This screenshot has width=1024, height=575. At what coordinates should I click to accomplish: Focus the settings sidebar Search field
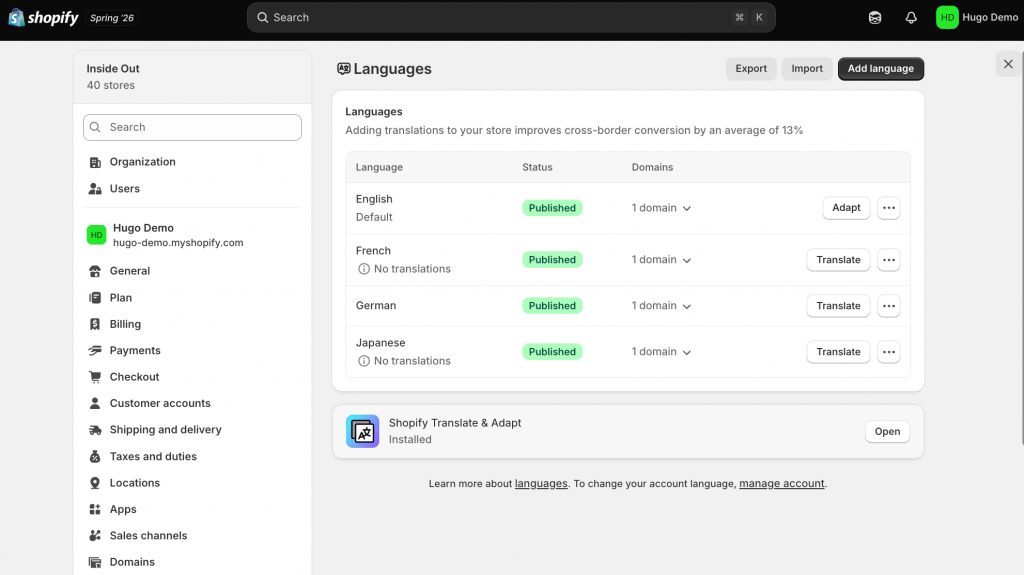pos(192,127)
